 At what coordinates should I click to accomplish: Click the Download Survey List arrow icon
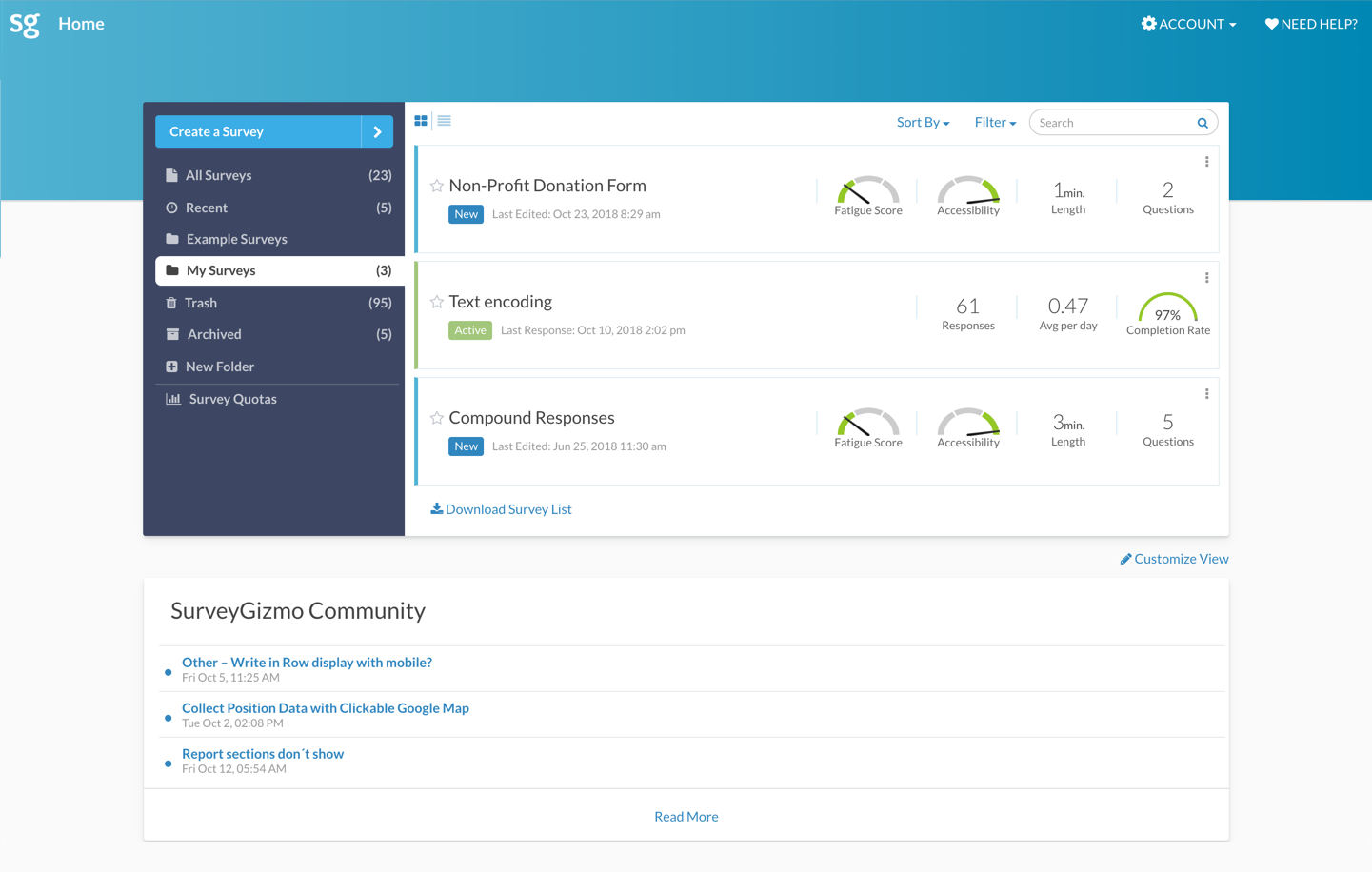click(436, 508)
